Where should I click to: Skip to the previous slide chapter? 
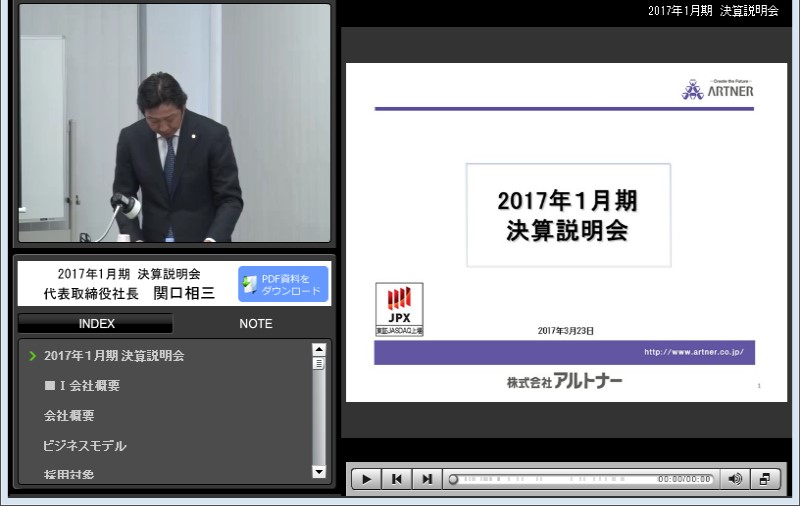click(396, 479)
